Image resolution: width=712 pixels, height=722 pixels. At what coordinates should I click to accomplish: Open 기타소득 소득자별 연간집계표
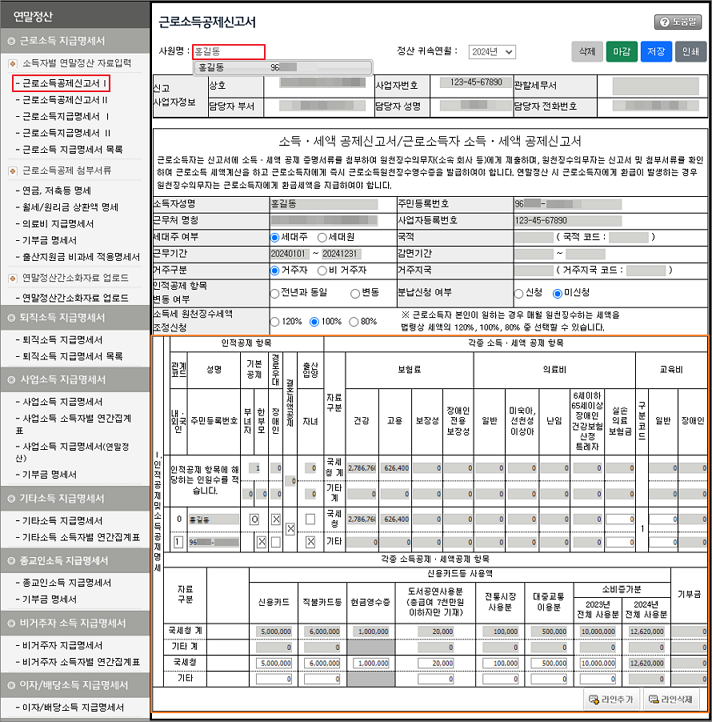click(x=81, y=537)
